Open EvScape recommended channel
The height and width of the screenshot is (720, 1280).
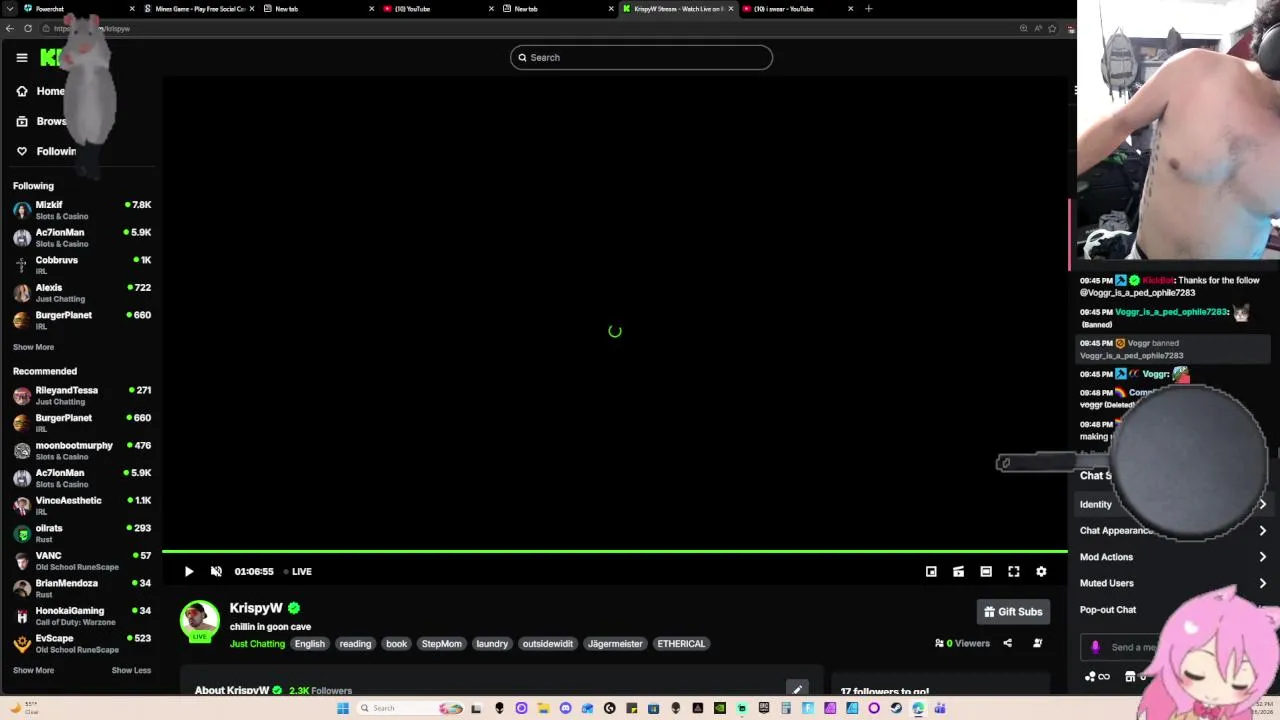pyautogui.click(x=82, y=643)
